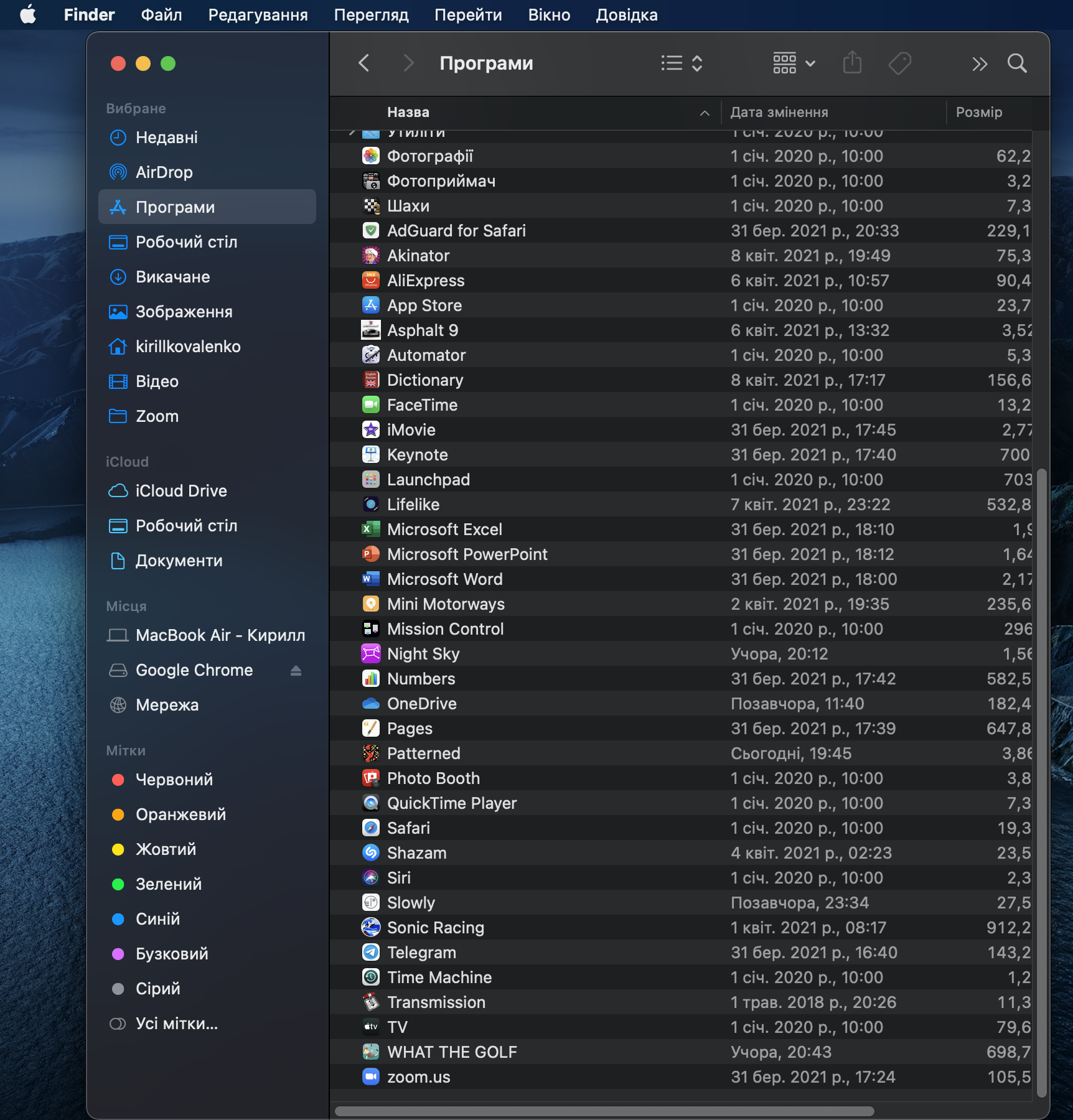Go forward with the right arrow
The height and width of the screenshot is (1120, 1073).
click(408, 63)
